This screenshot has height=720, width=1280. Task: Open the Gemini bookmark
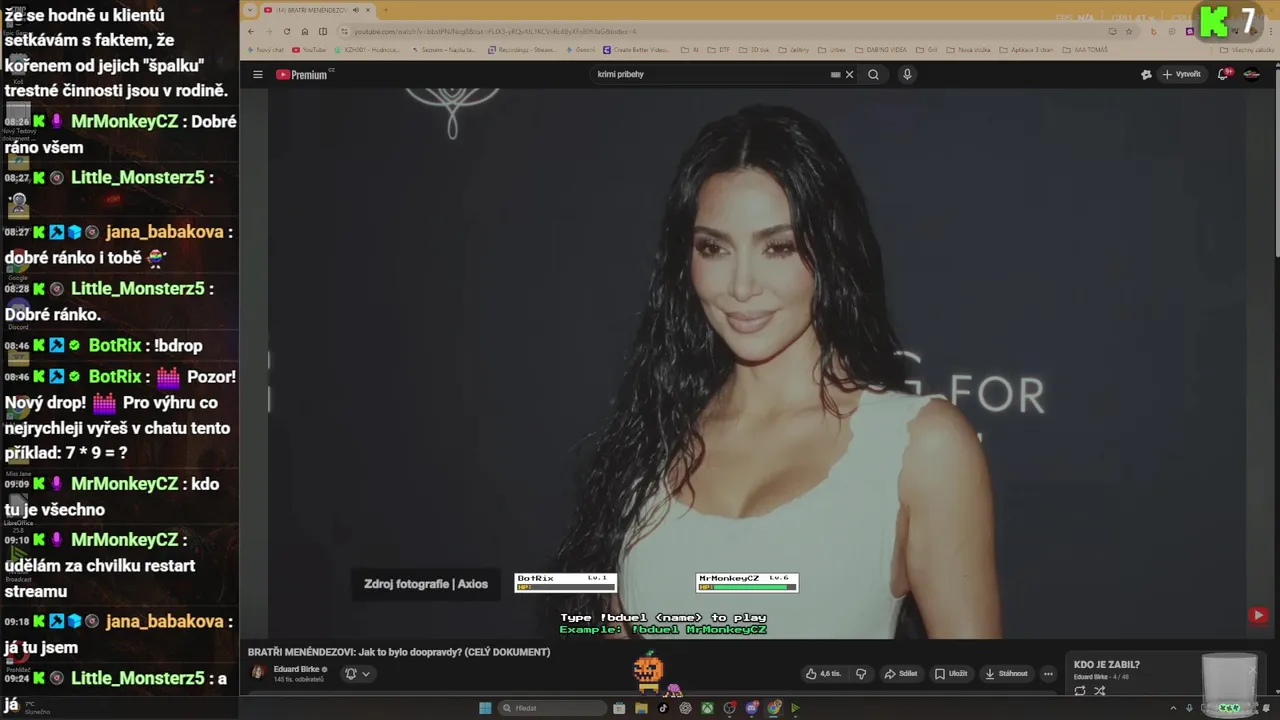[x=581, y=50]
